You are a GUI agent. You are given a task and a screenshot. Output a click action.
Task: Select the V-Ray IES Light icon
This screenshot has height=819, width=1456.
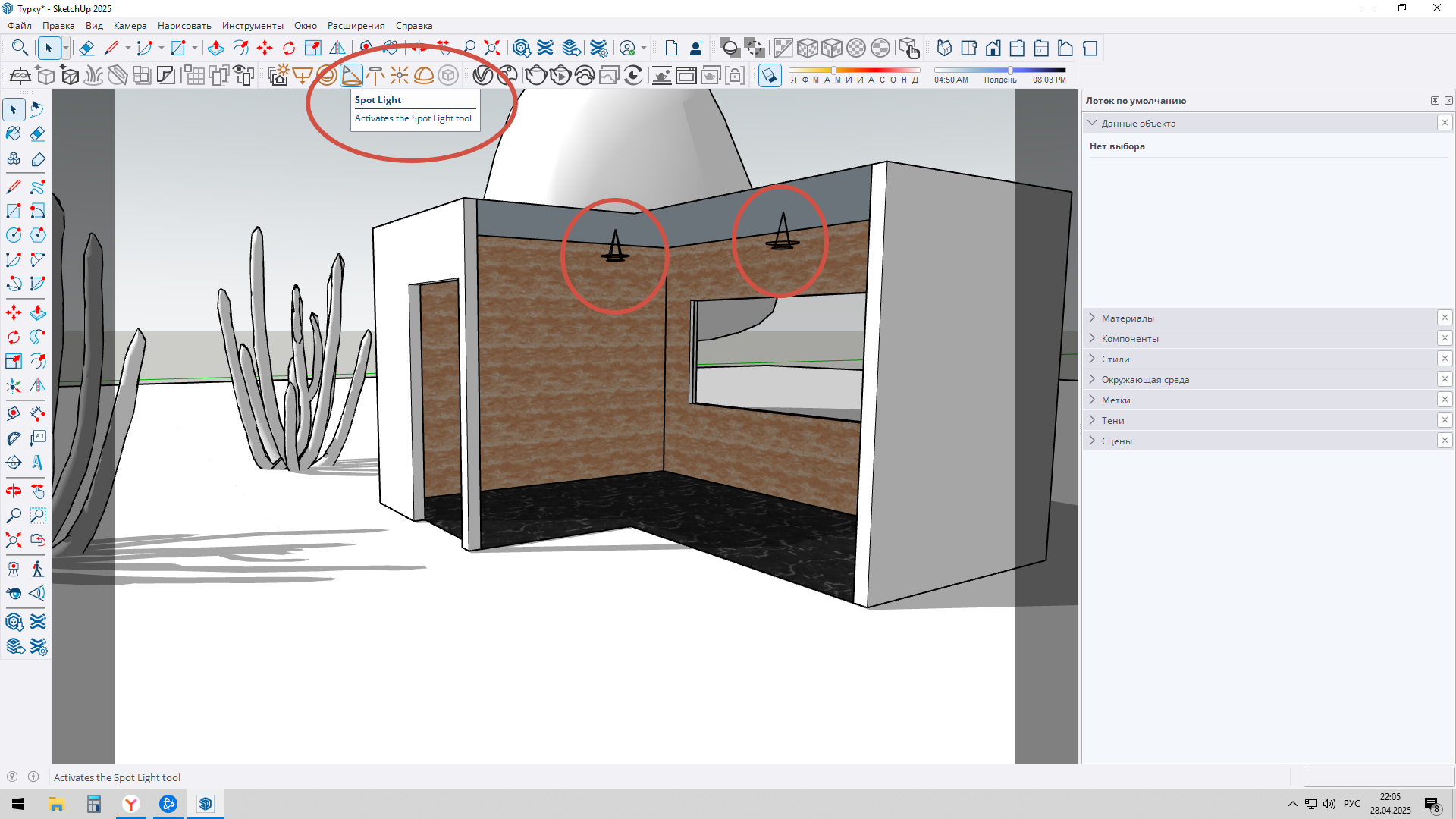375,75
